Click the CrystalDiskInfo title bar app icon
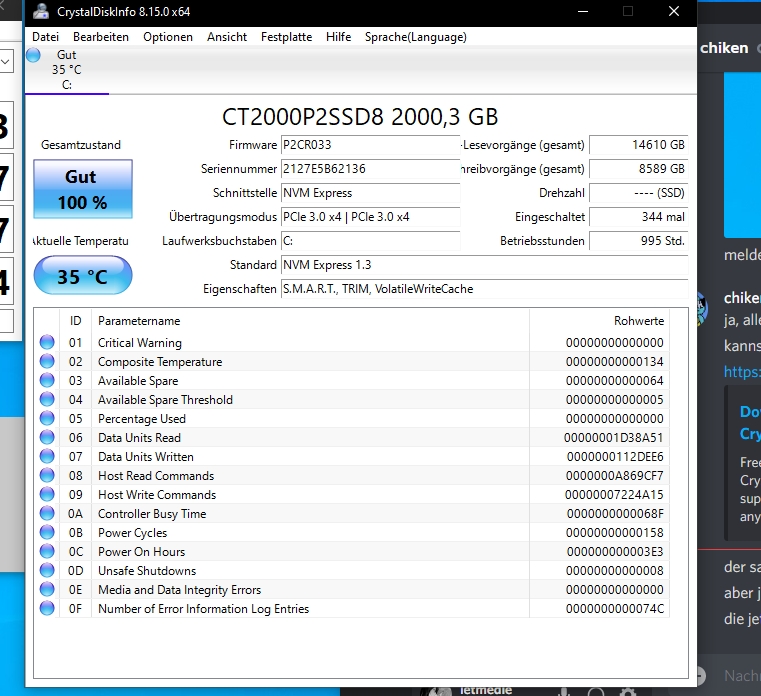 pyautogui.click(x=41, y=12)
